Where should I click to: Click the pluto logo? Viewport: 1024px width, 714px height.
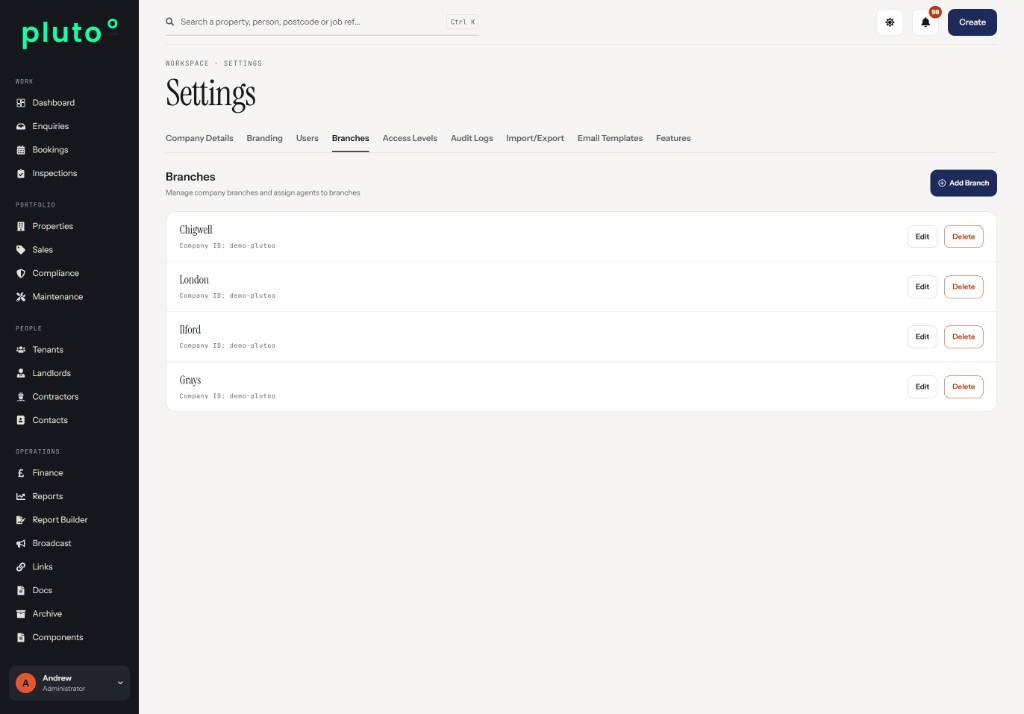pyautogui.click(x=69, y=33)
